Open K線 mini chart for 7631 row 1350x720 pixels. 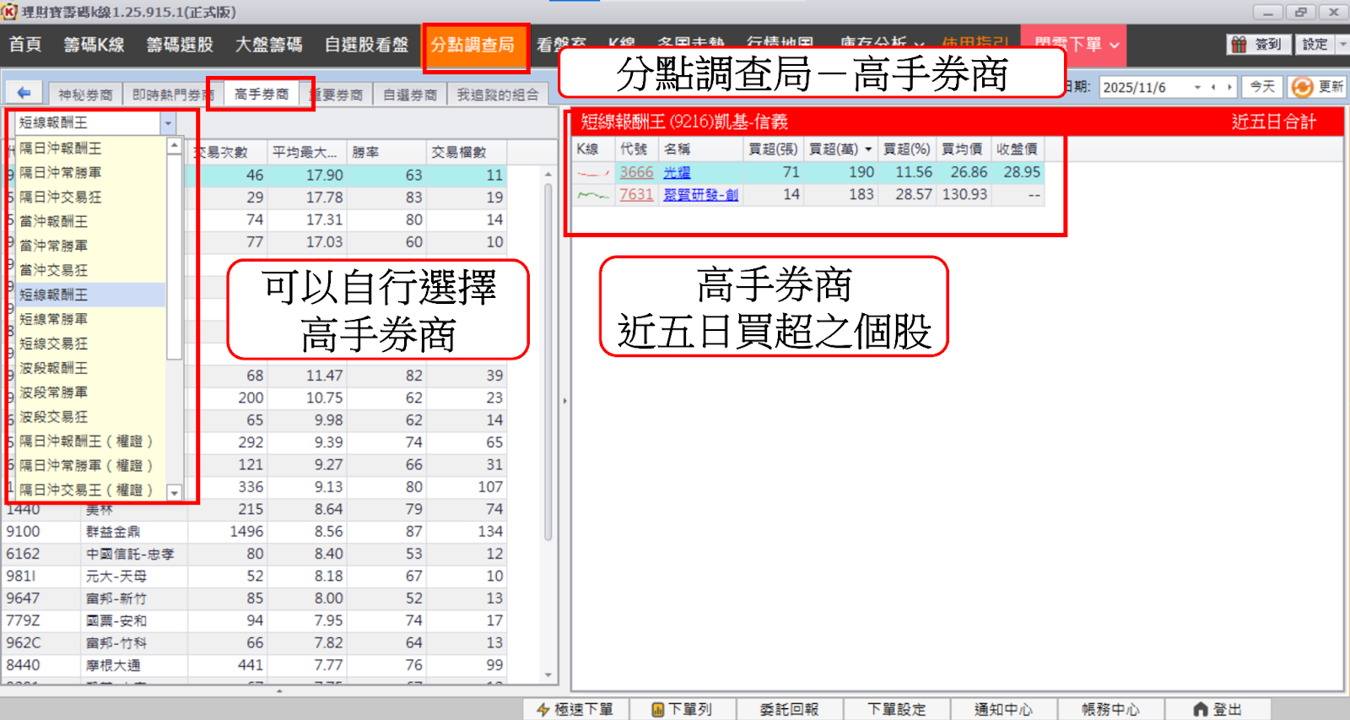(x=594, y=195)
